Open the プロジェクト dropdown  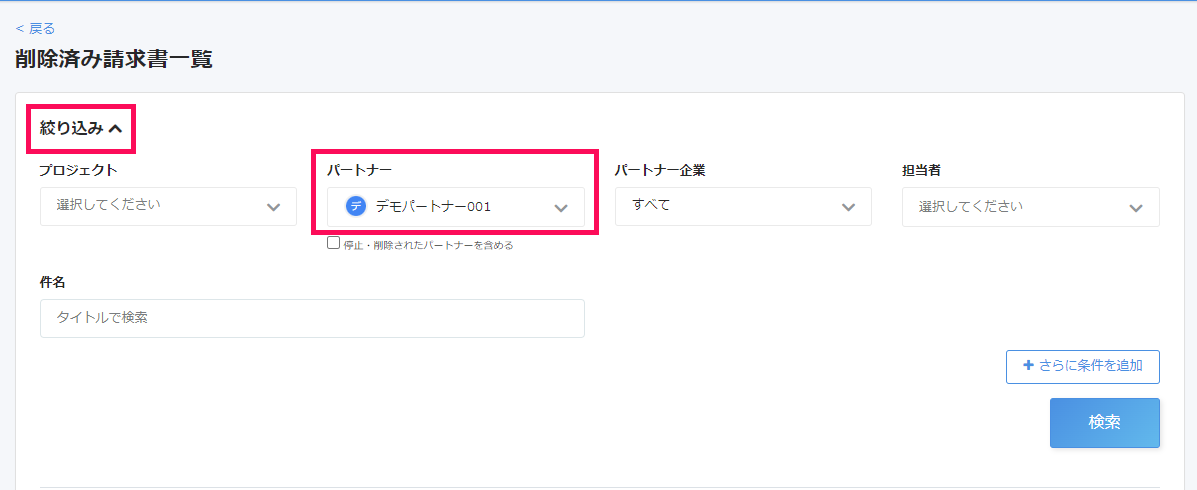(168, 206)
